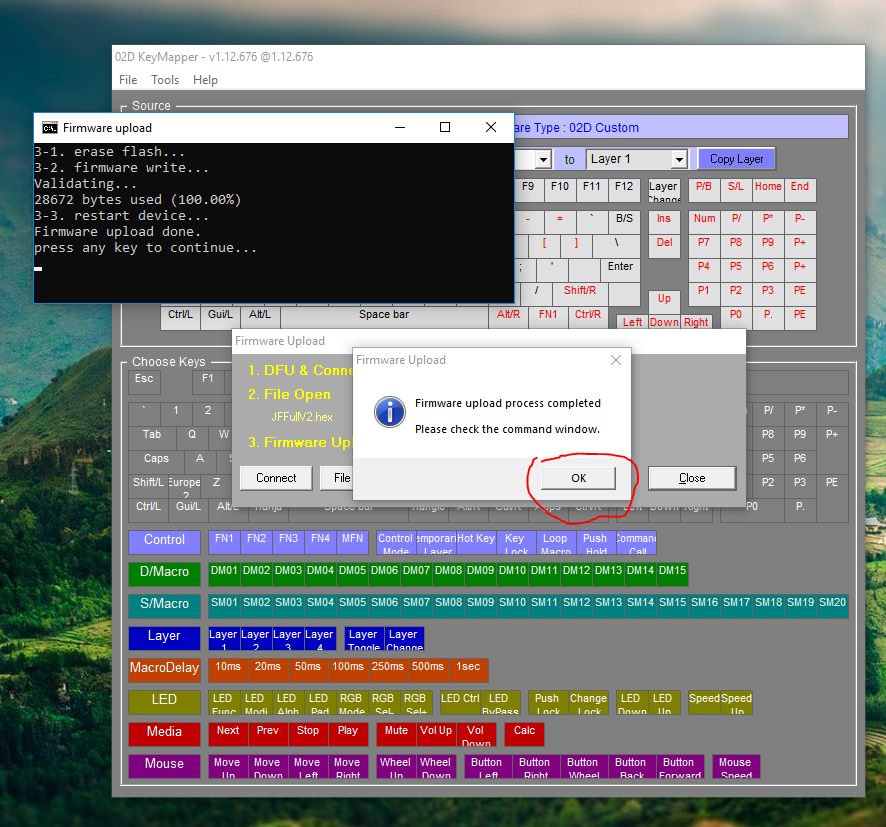Click the command prompt icon in Firmware upload window

(49, 128)
